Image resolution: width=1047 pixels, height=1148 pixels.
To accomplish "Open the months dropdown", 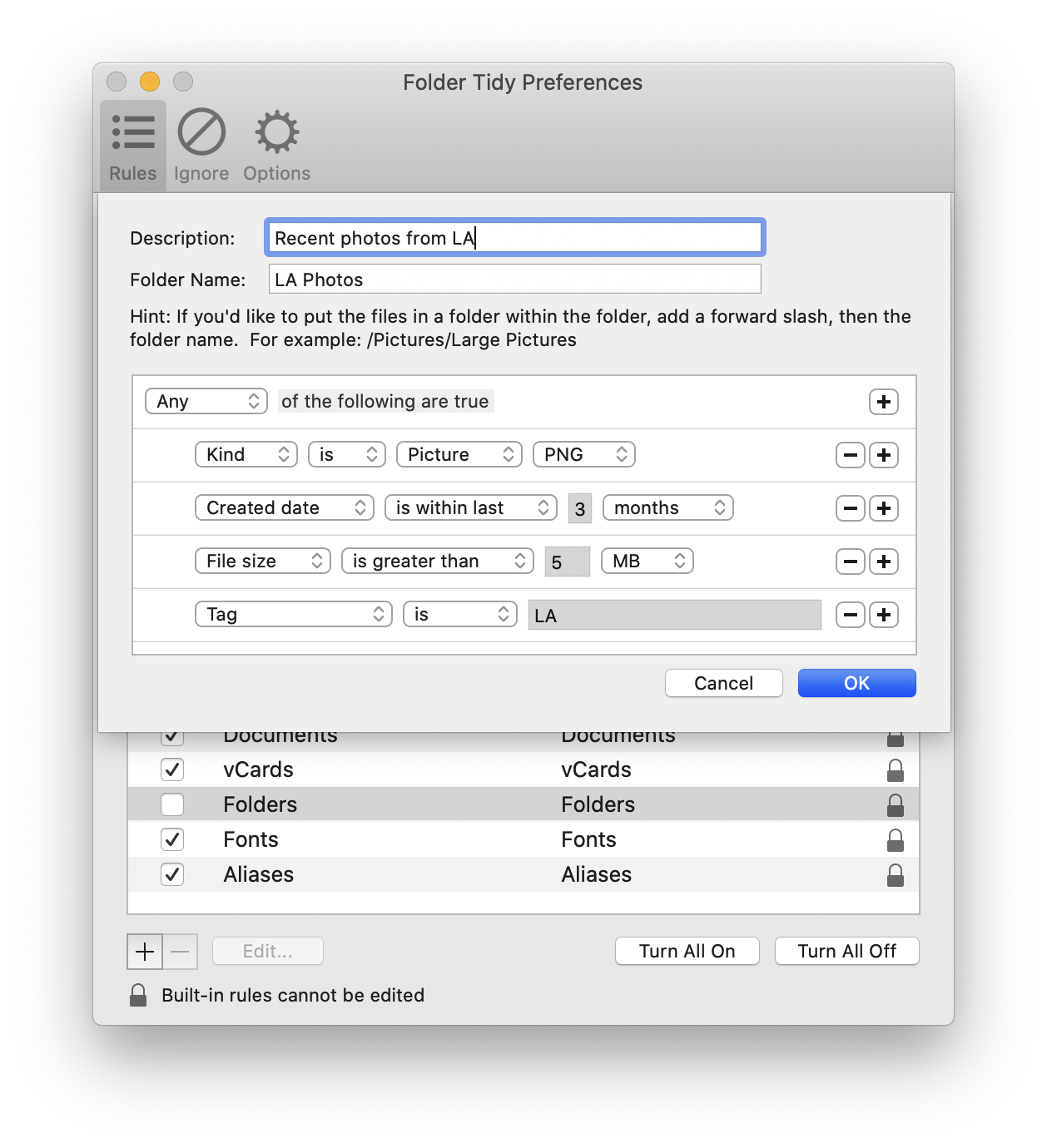I will [x=667, y=507].
